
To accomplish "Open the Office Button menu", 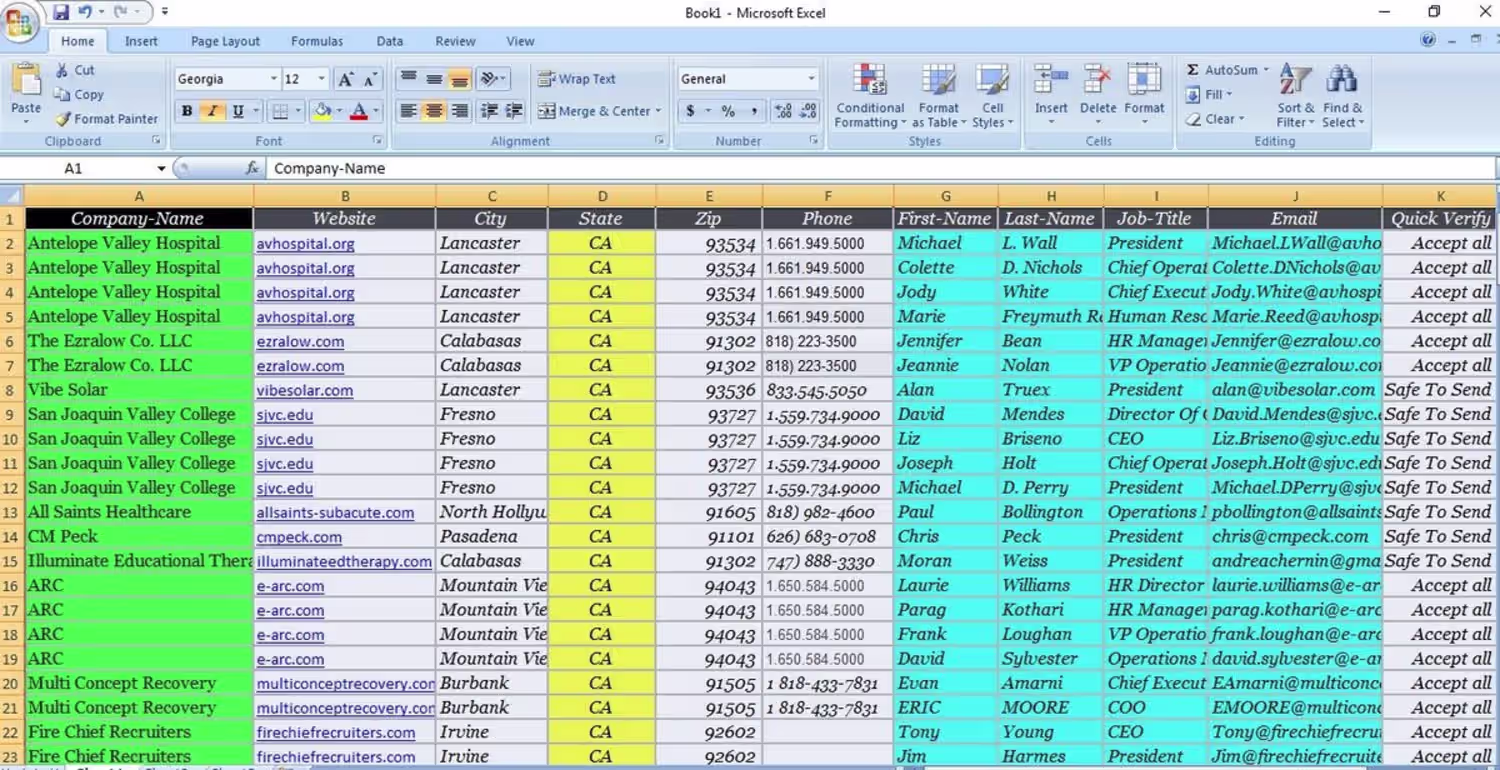I will pyautogui.click(x=20, y=20).
